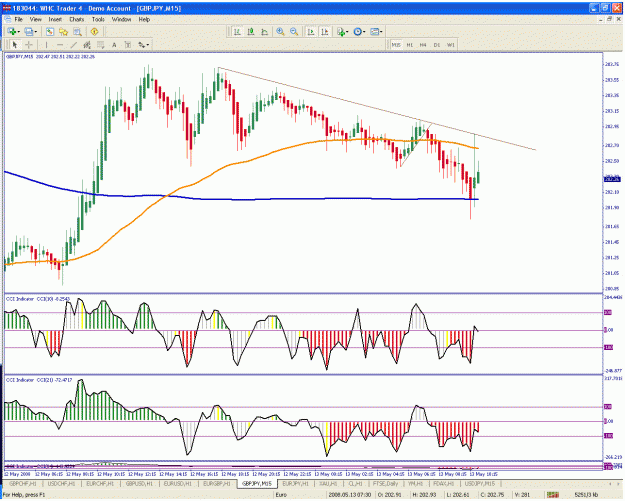Open the Window menu
The height and width of the screenshot is (501, 625).
coord(121,19)
